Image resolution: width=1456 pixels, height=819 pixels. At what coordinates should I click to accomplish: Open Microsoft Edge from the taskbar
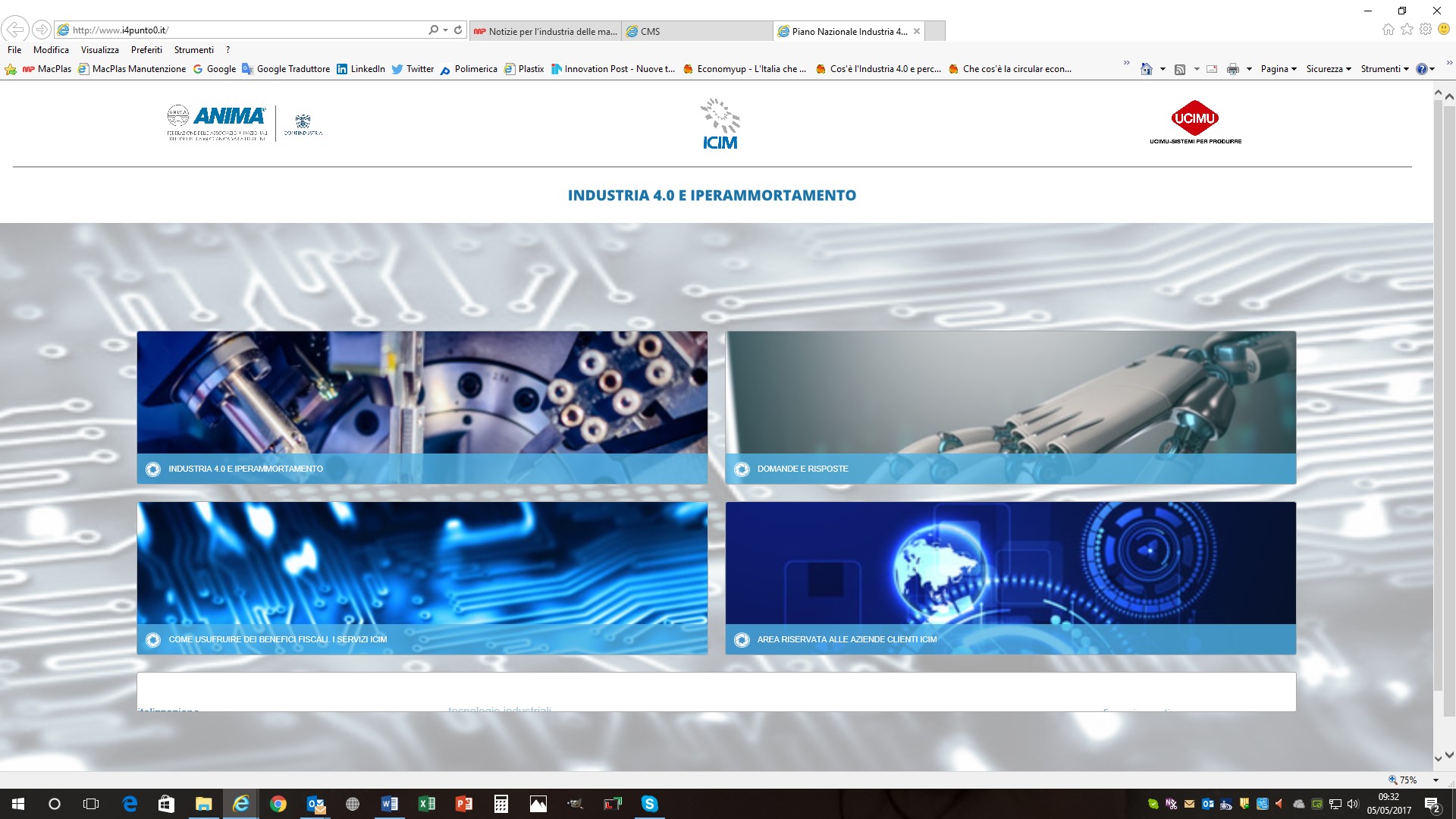click(x=130, y=804)
